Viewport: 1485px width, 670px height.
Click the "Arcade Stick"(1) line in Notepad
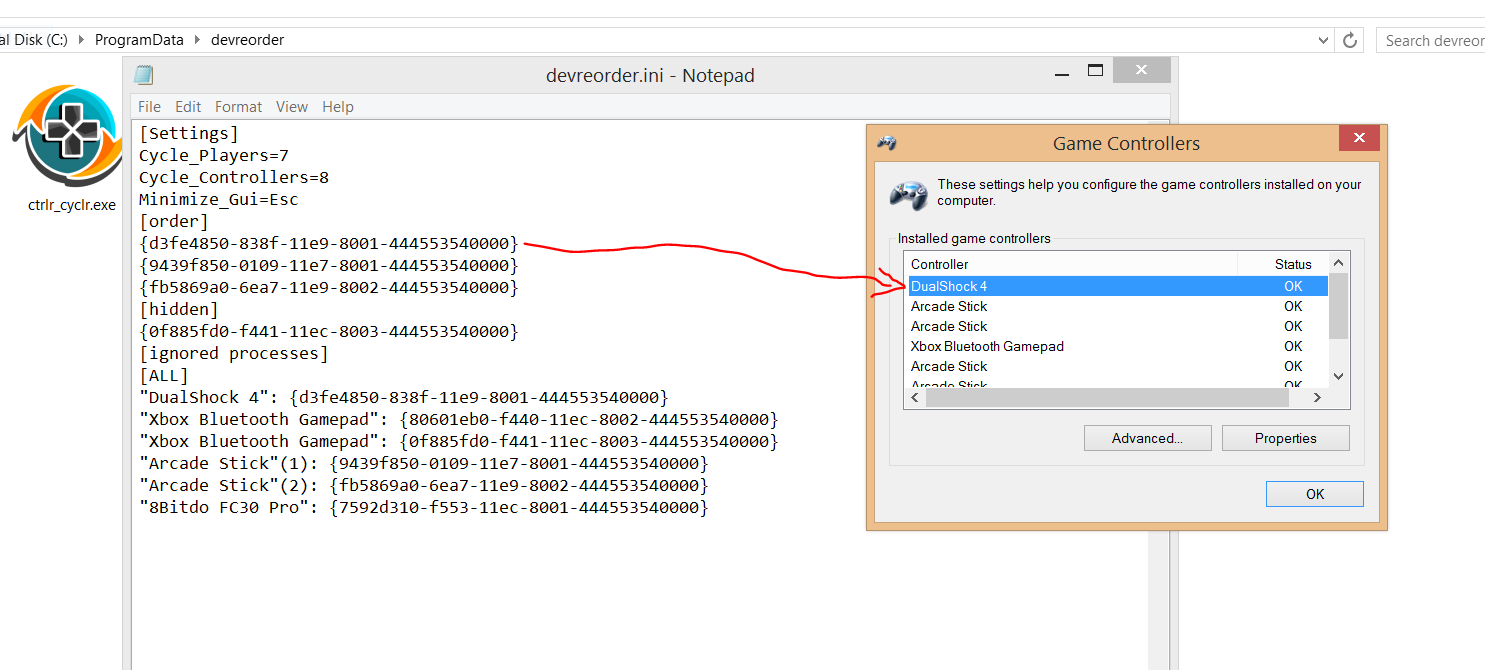click(424, 463)
